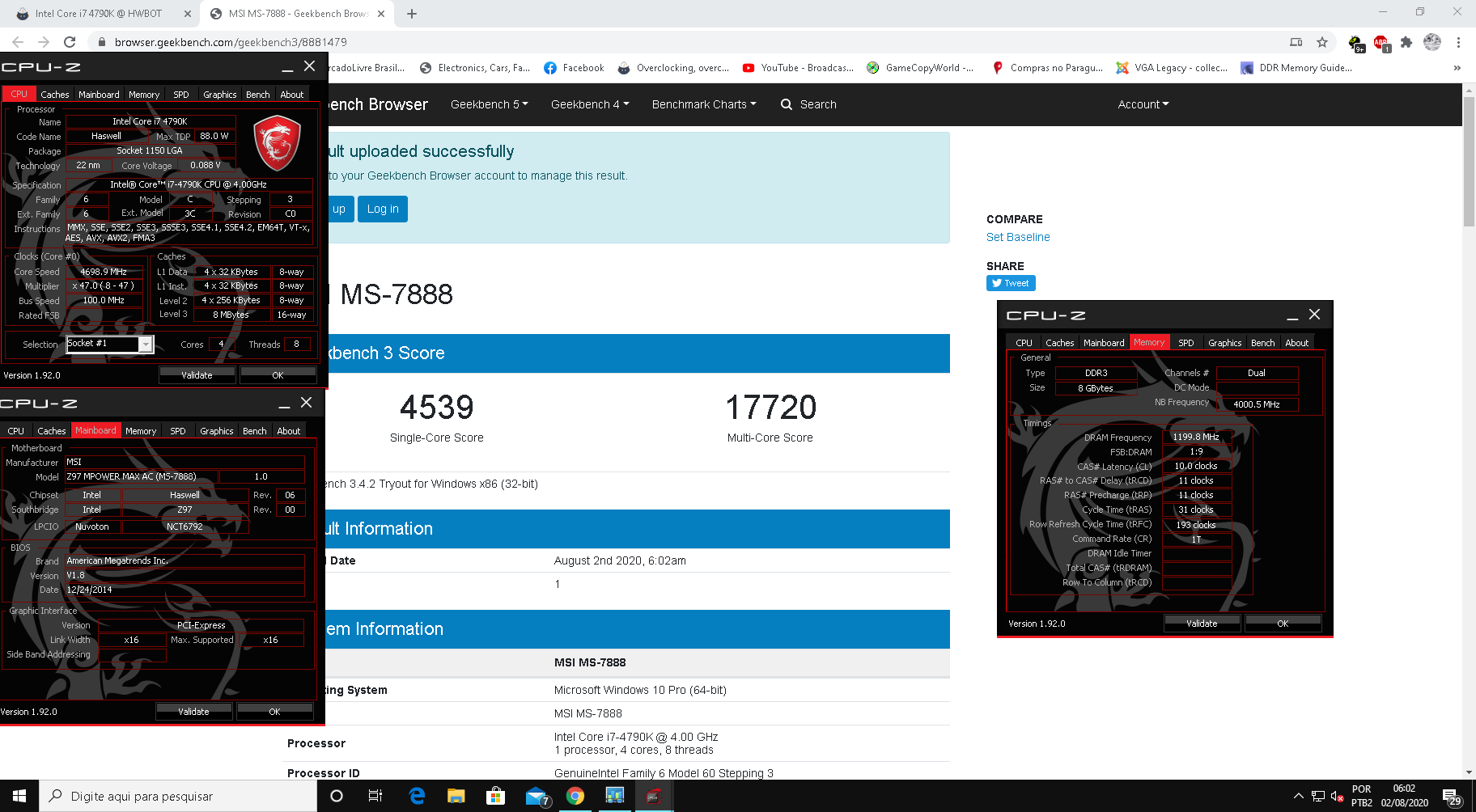The width and height of the screenshot is (1476, 812).
Task: Open Bench tab in top CPU-Z window
Action: (258, 95)
